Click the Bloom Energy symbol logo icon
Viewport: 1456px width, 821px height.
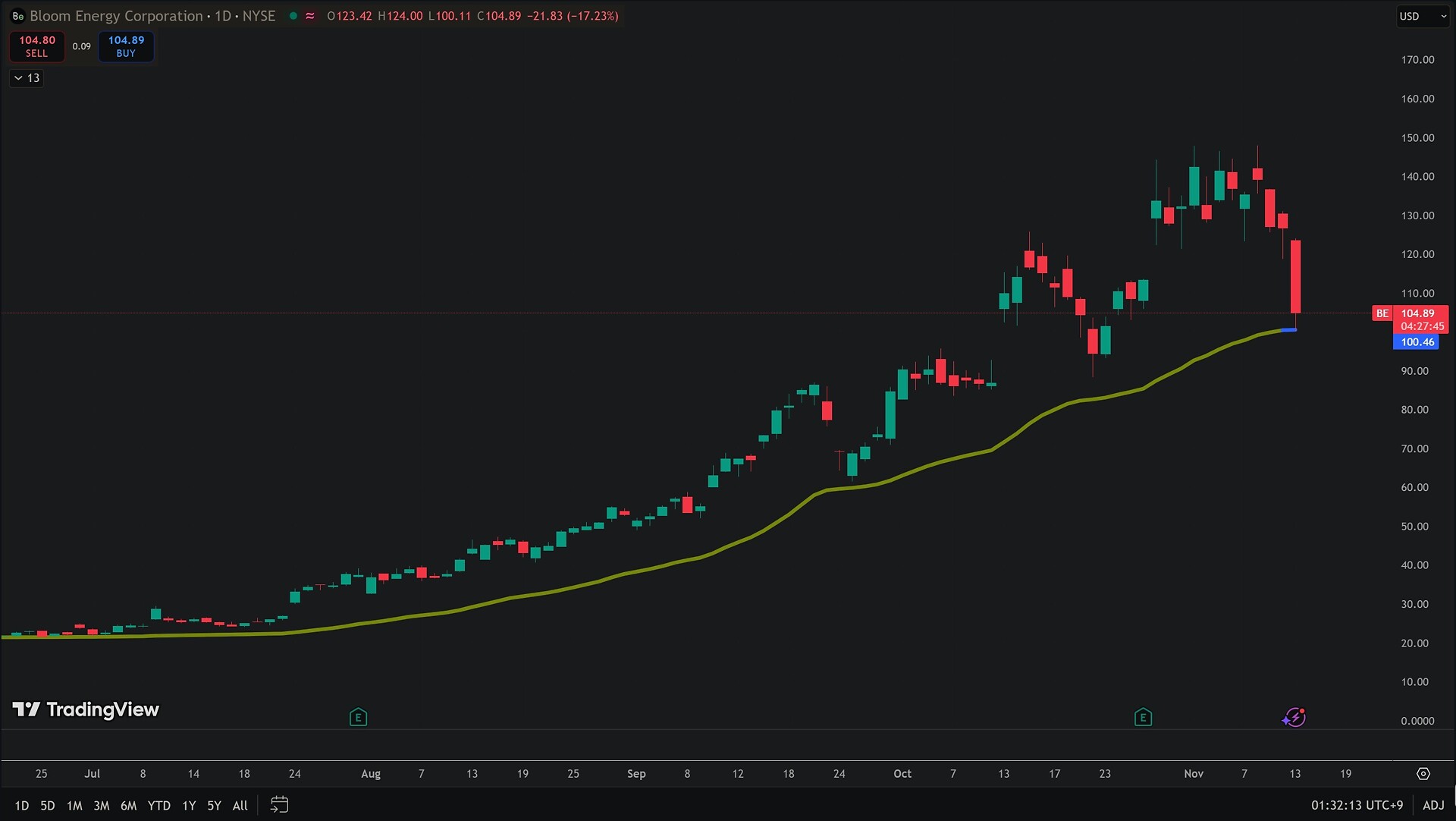pyautogui.click(x=17, y=16)
